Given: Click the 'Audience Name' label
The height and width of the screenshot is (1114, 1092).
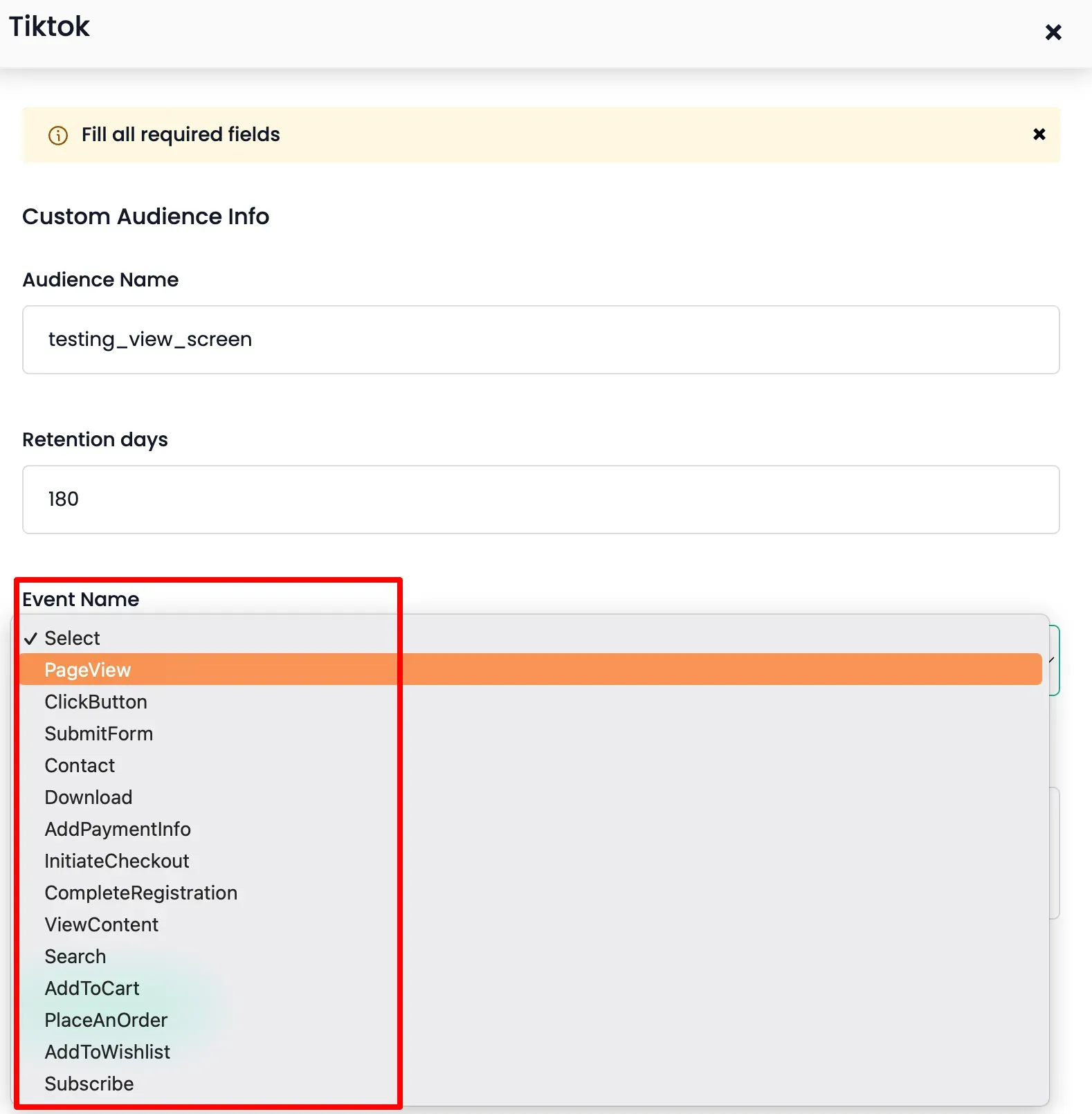Looking at the screenshot, I should [x=101, y=280].
